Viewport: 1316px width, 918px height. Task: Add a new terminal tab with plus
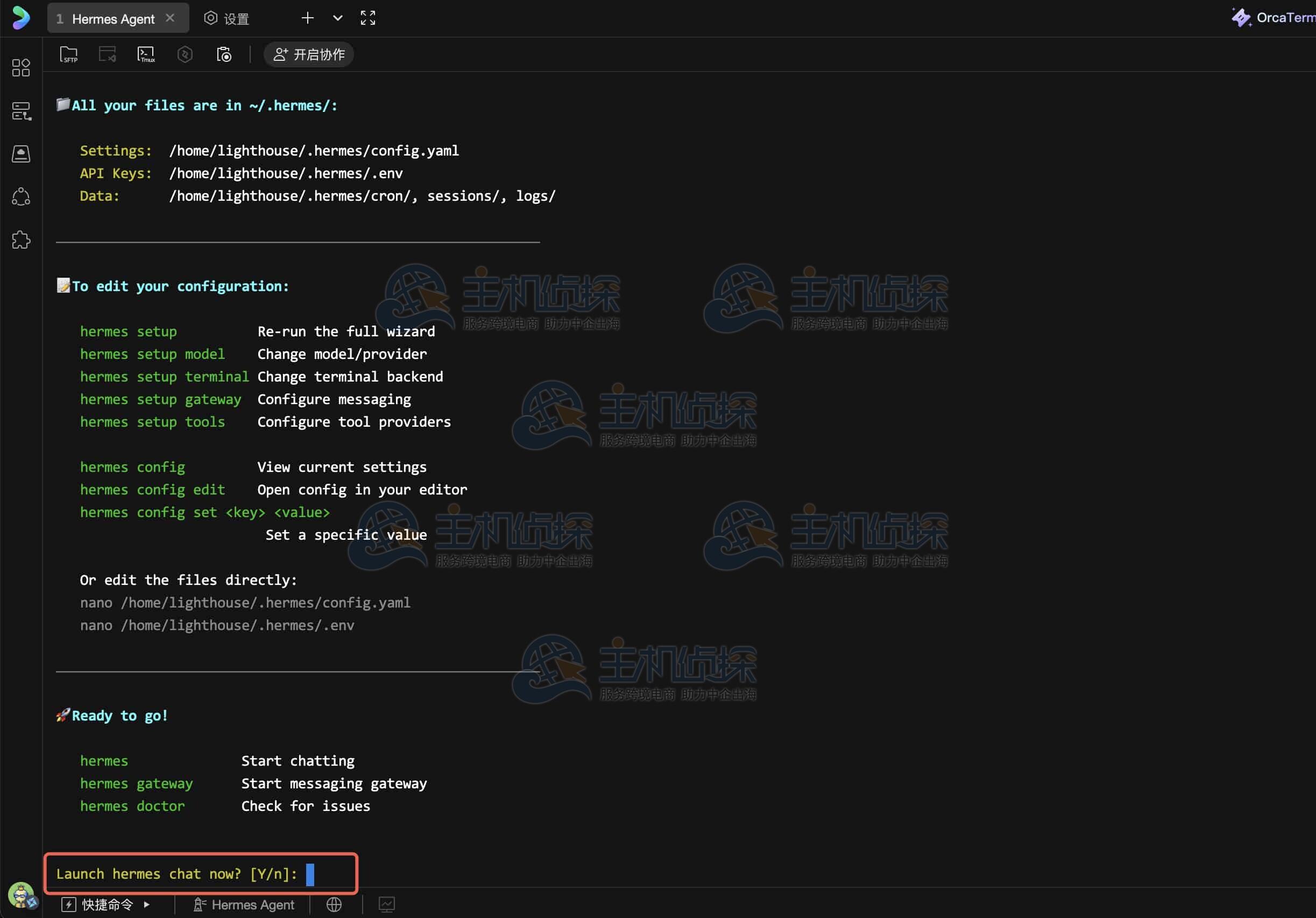(307, 18)
